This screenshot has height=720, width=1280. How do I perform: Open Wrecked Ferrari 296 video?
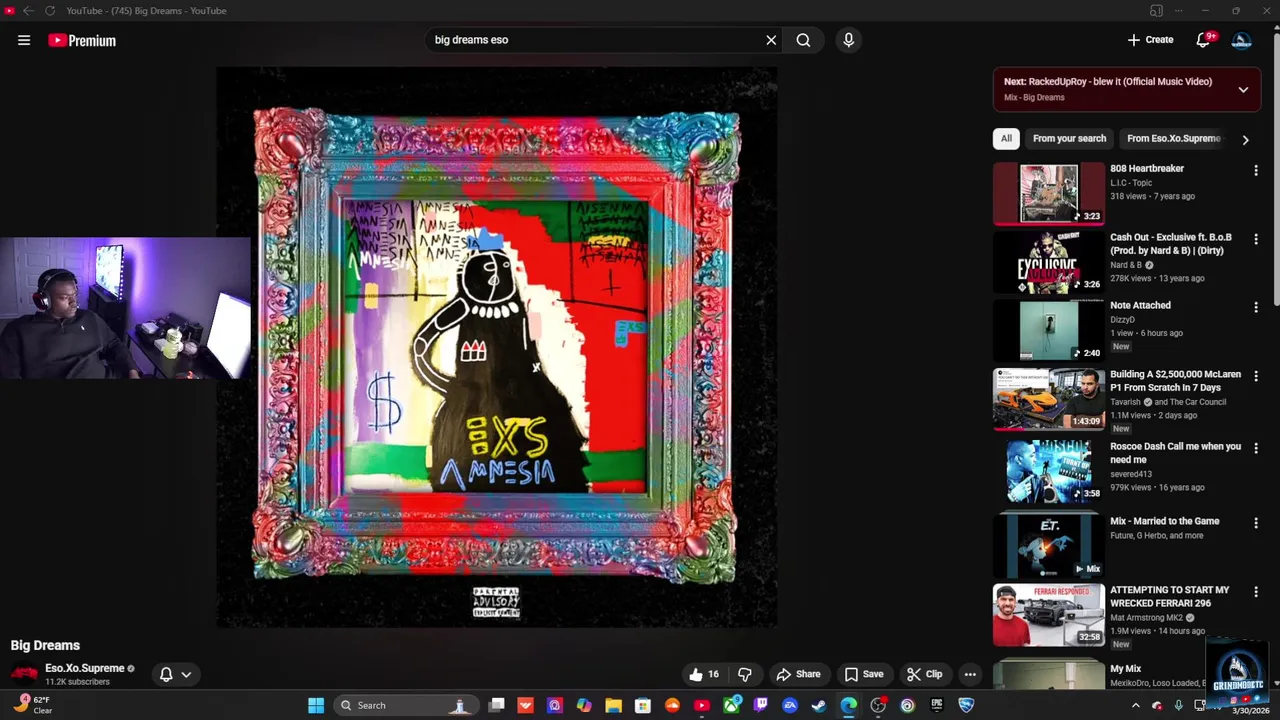[1048, 615]
